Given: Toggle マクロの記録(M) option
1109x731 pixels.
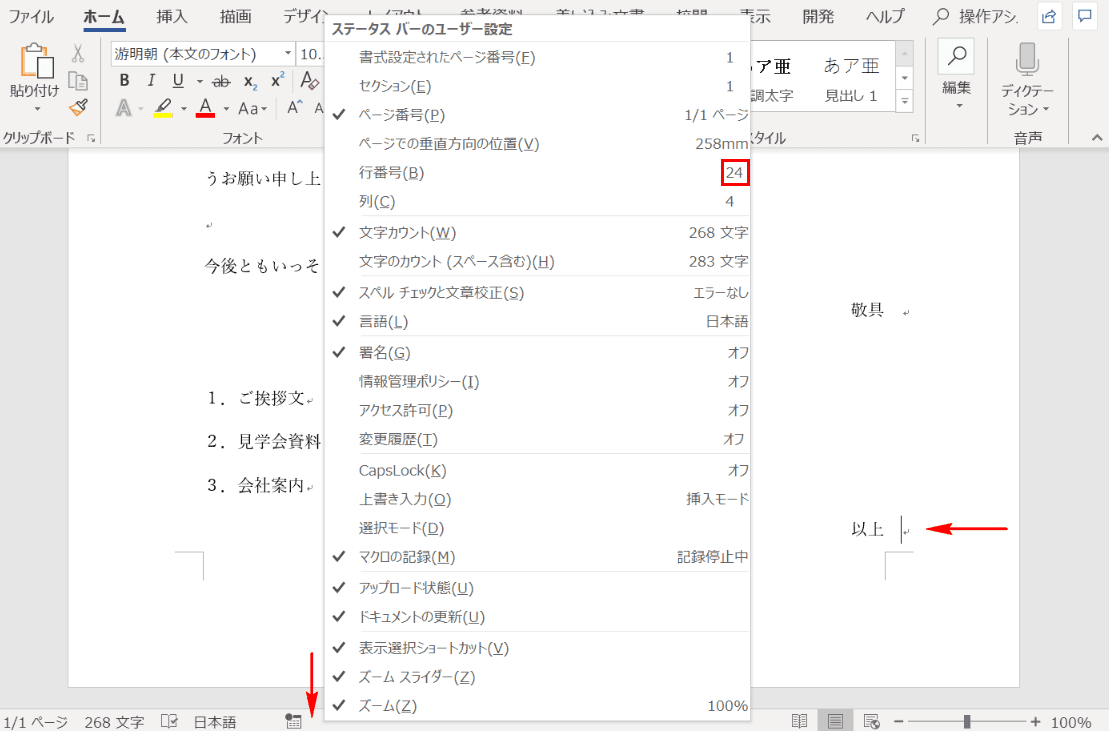Looking at the screenshot, I should (x=538, y=557).
